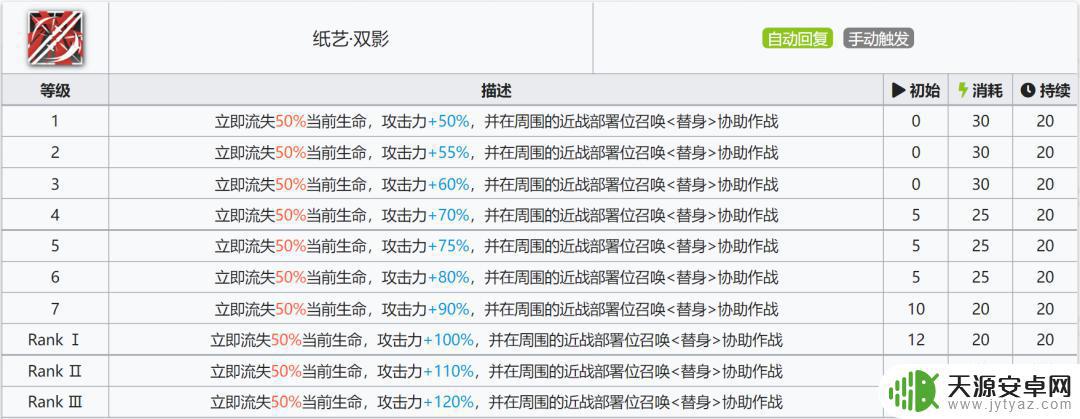Select the skill name 纸艺·双影
The image size is (1080, 419).
(351, 39)
